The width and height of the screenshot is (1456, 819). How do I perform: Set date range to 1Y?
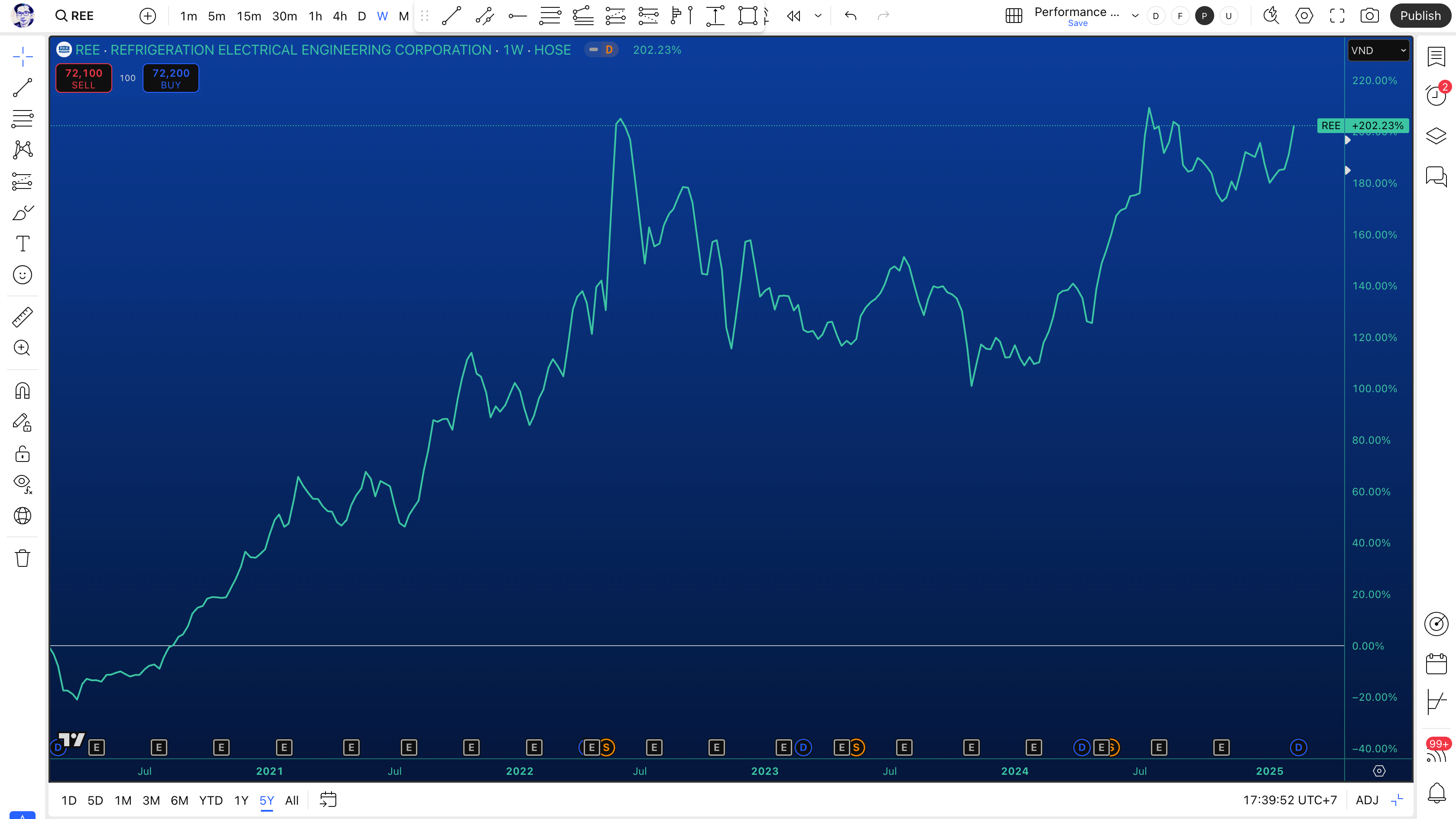pos(241,800)
